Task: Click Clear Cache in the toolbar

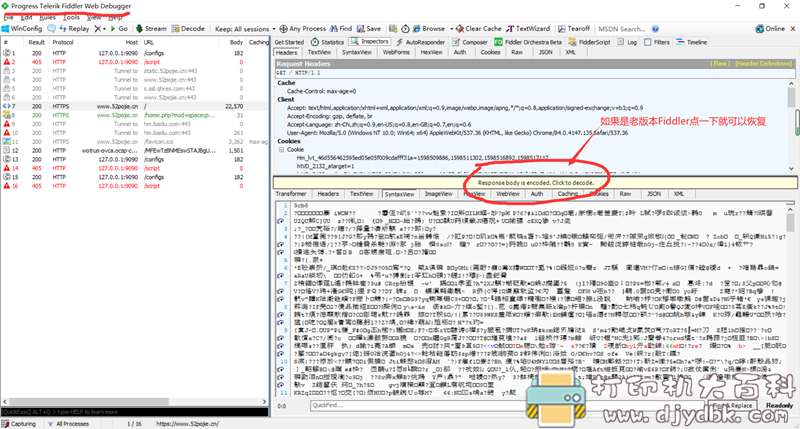Action: [479, 29]
